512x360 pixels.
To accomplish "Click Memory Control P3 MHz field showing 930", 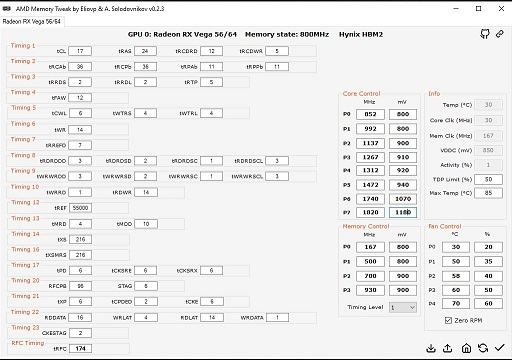I will point(370,290).
